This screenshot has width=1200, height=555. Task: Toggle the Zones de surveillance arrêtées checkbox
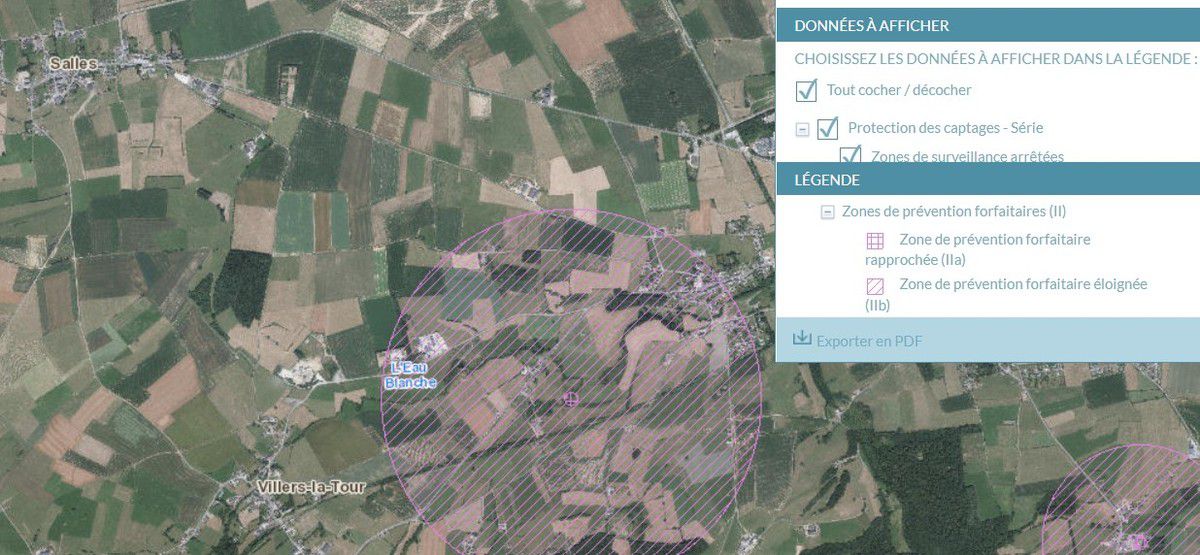[850, 154]
